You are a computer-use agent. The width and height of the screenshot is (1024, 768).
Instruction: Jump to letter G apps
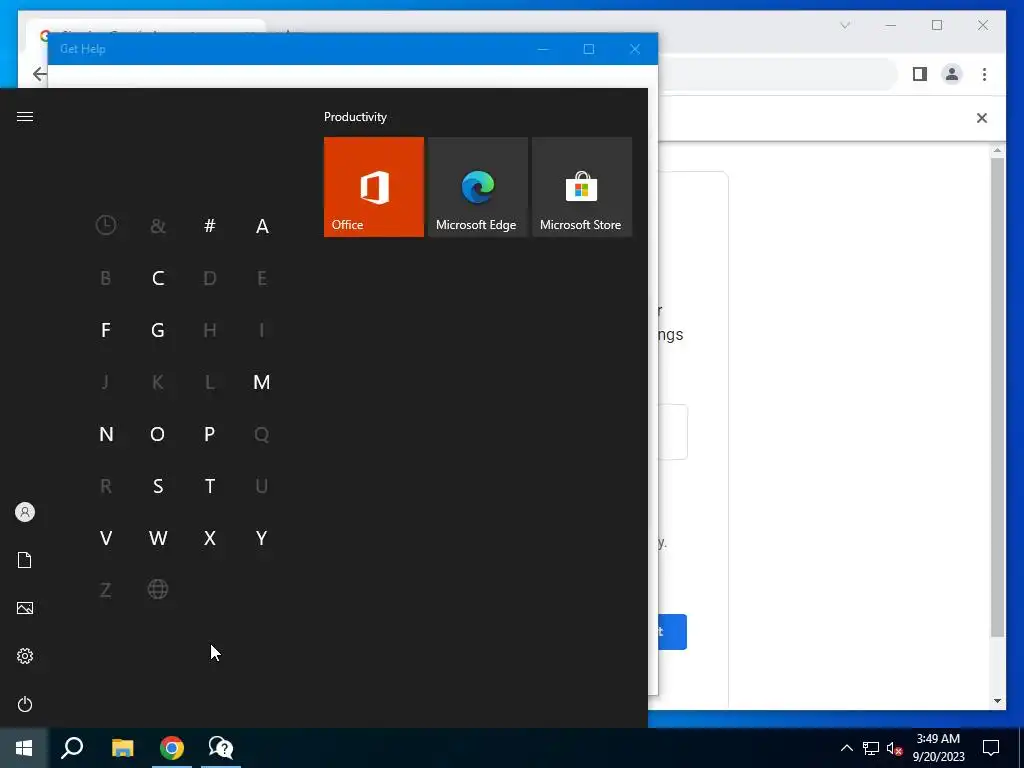click(157, 330)
